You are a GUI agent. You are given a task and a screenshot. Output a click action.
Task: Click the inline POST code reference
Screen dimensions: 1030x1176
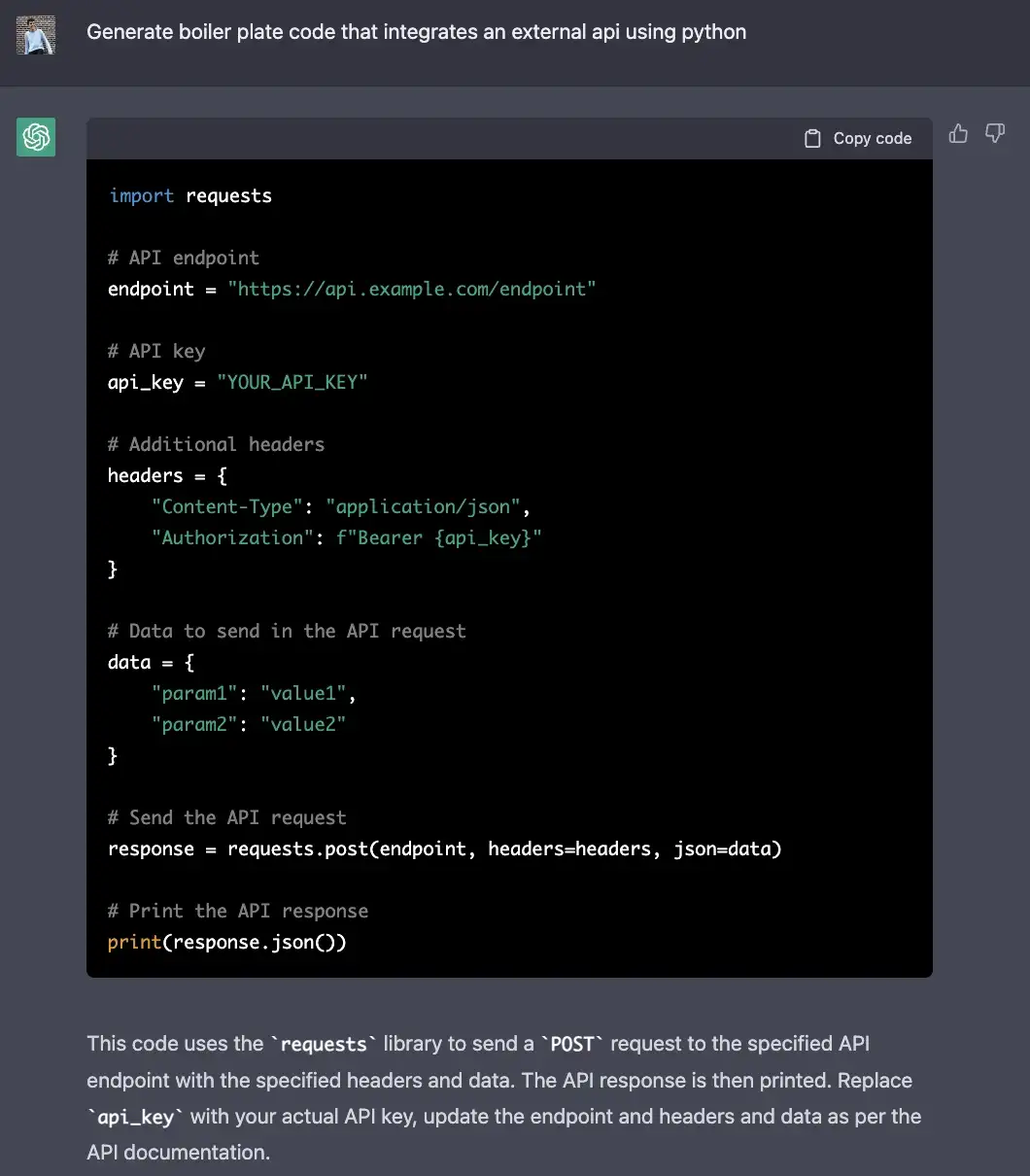[572, 1043]
